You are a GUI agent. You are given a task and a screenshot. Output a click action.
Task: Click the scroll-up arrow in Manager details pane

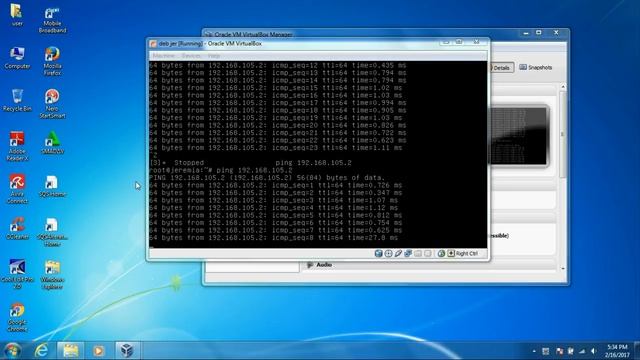coord(563,87)
